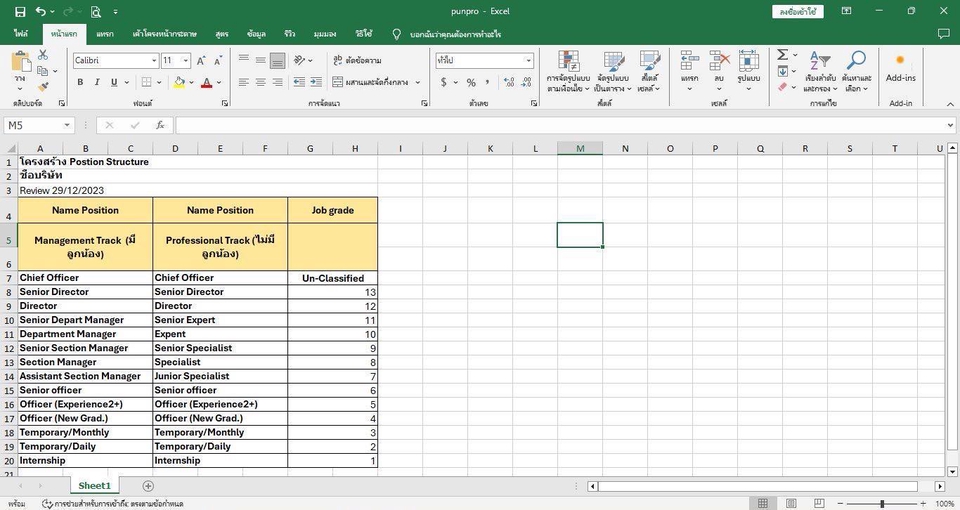Open underline style dropdown arrow

tap(127, 82)
